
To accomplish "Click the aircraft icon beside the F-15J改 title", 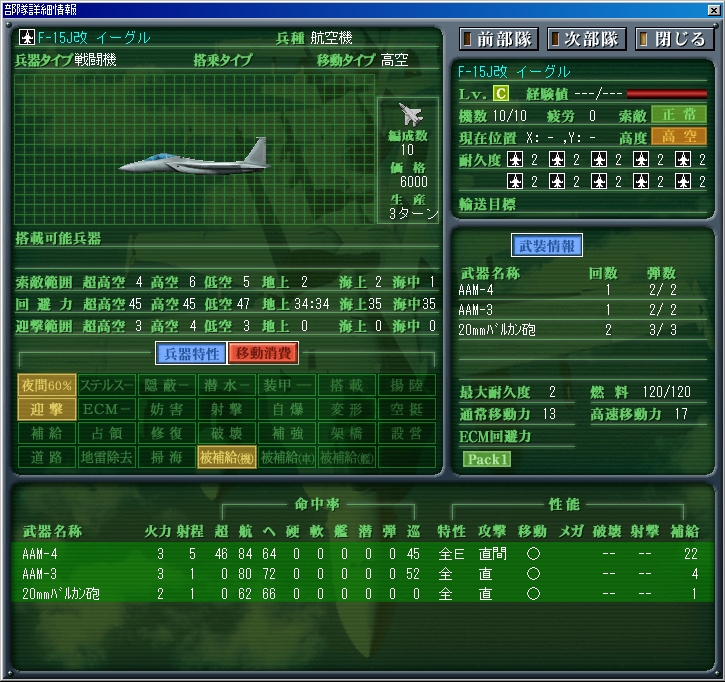I will point(27,37).
